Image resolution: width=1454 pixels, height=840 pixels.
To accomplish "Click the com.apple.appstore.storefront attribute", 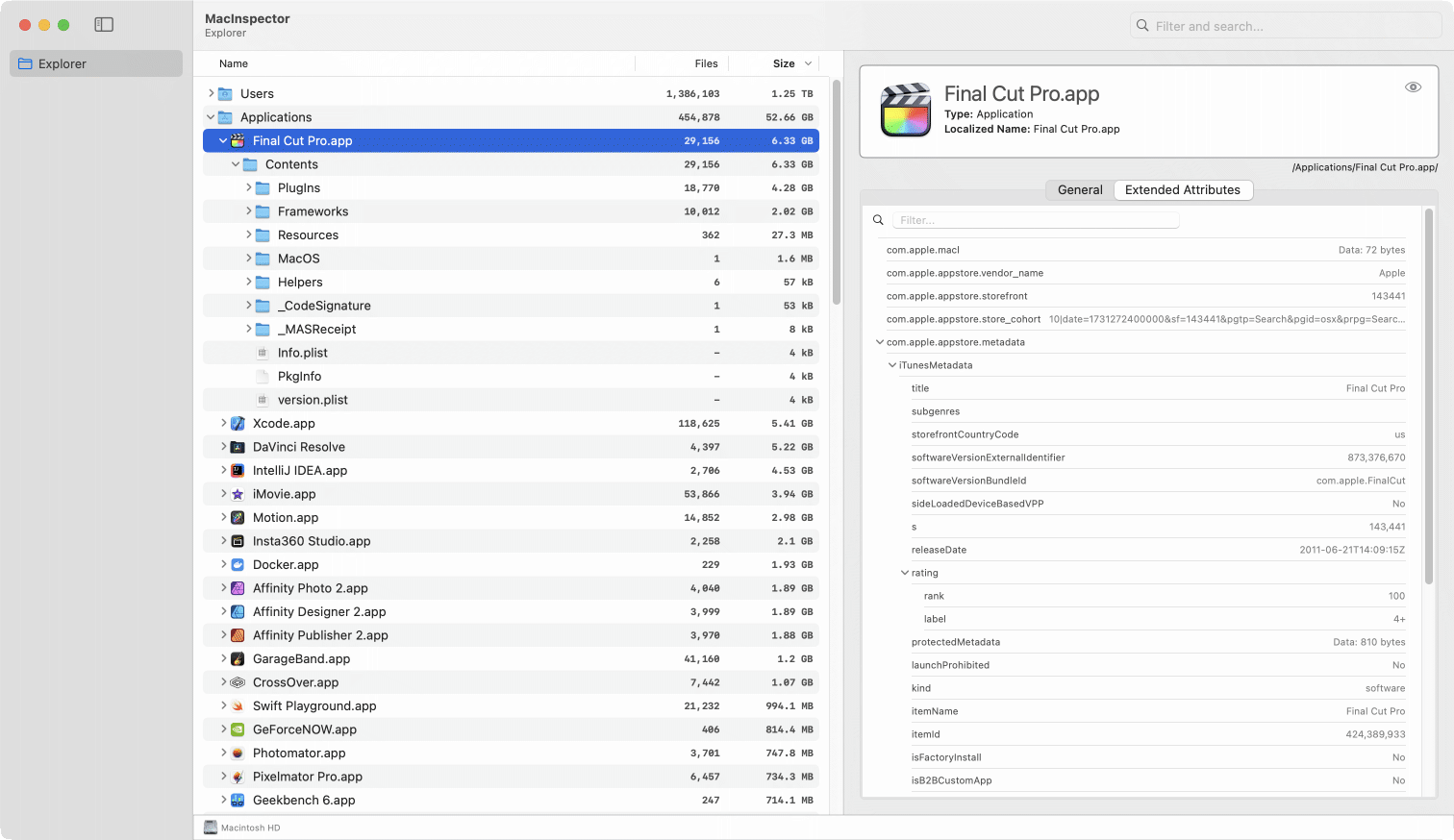I will coord(1145,296).
